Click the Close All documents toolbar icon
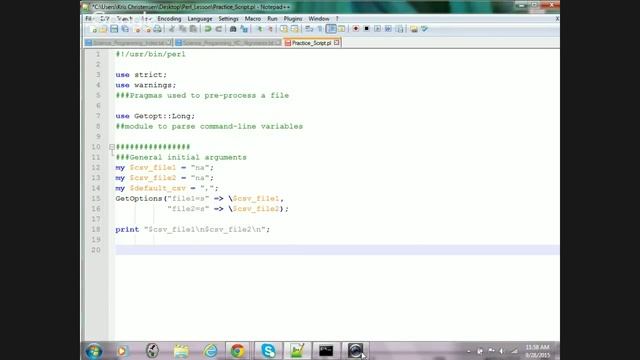The width and height of the screenshot is (640, 360). pos(147,29)
